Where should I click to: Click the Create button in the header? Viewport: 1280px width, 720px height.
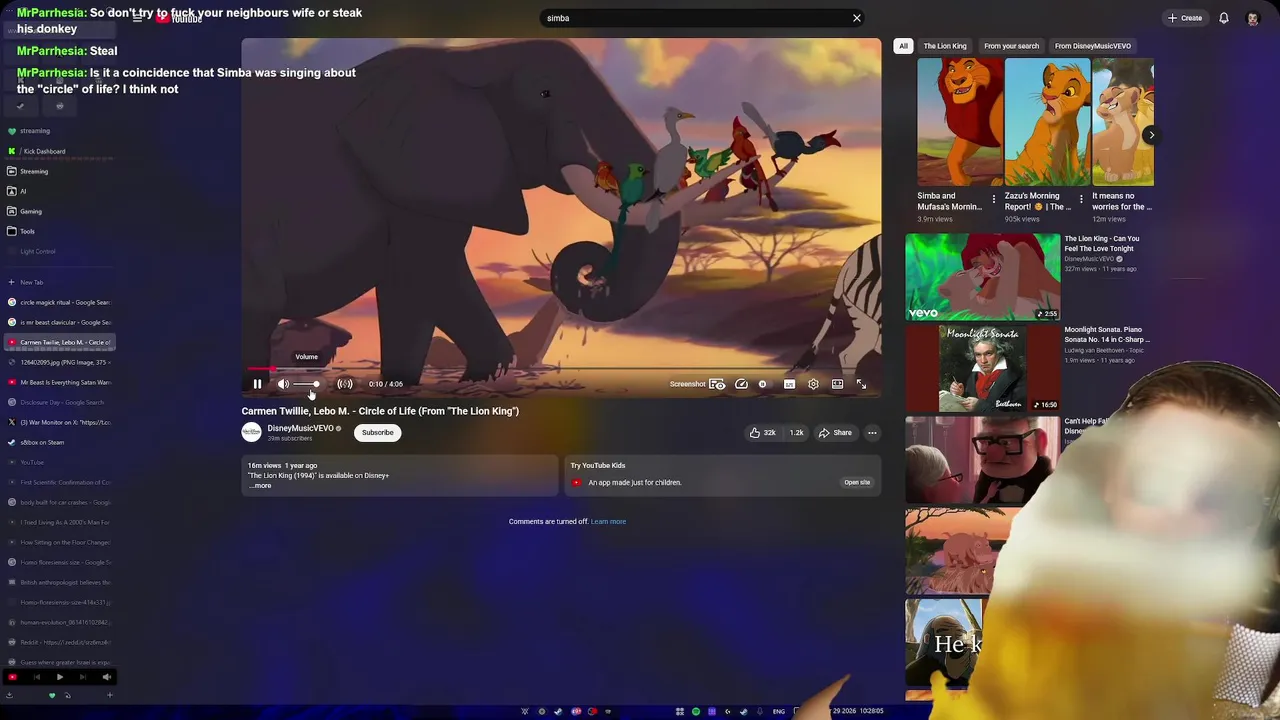[1185, 18]
